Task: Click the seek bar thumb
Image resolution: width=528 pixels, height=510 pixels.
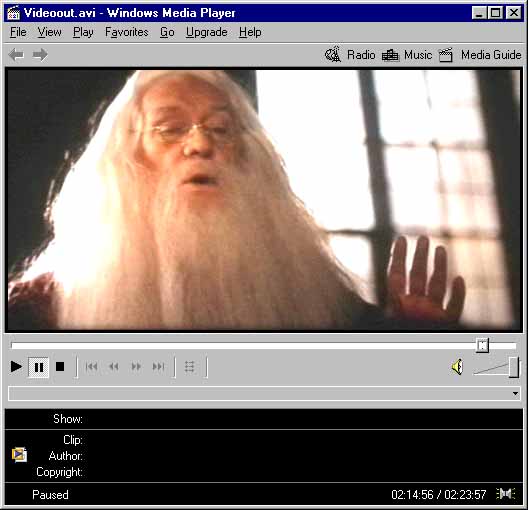Action: click(482, 345)
